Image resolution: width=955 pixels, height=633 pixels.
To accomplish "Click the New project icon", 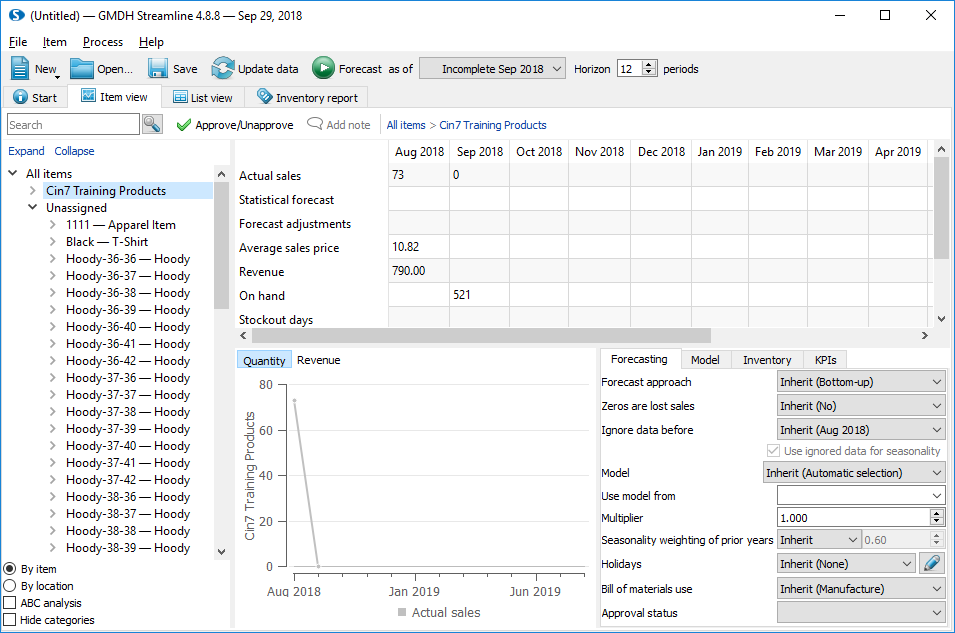I will pos(22,68).
